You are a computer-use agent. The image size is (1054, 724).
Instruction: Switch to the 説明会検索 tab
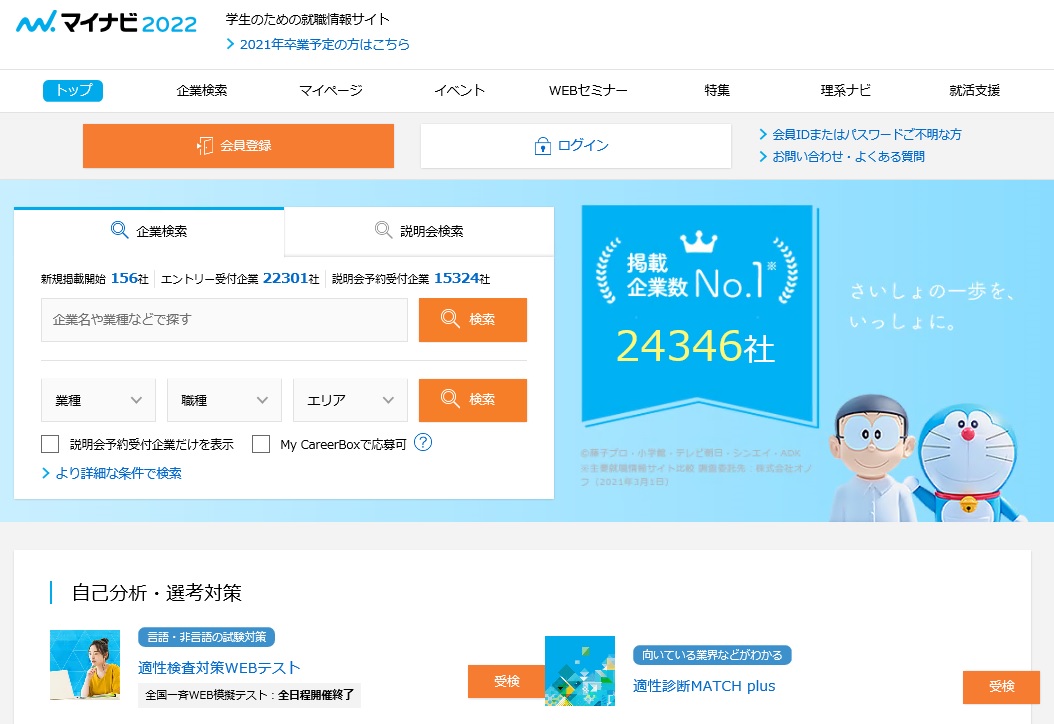click(419, 231)
